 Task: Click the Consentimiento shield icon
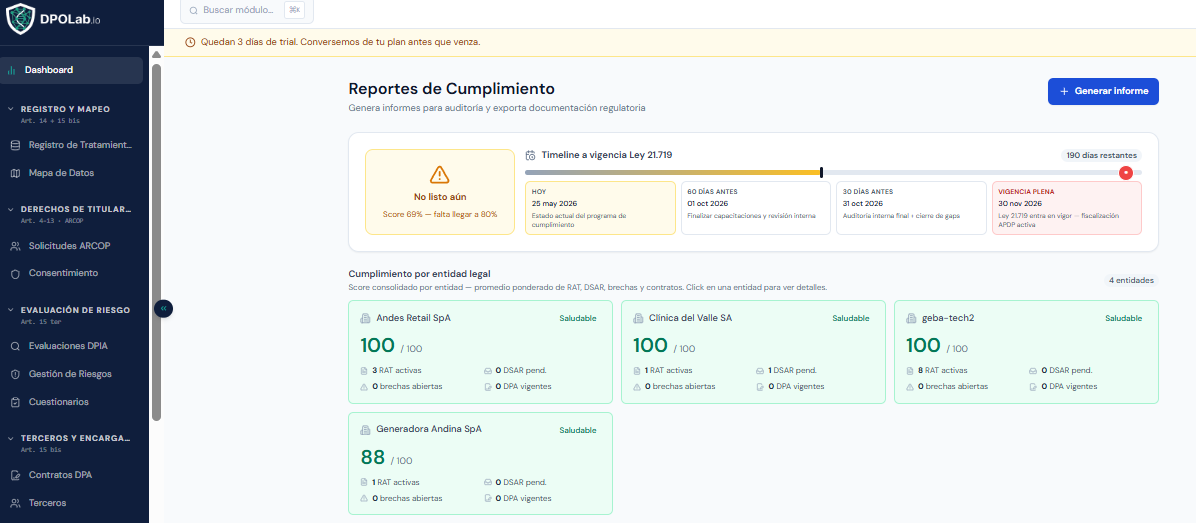(15, 273)
